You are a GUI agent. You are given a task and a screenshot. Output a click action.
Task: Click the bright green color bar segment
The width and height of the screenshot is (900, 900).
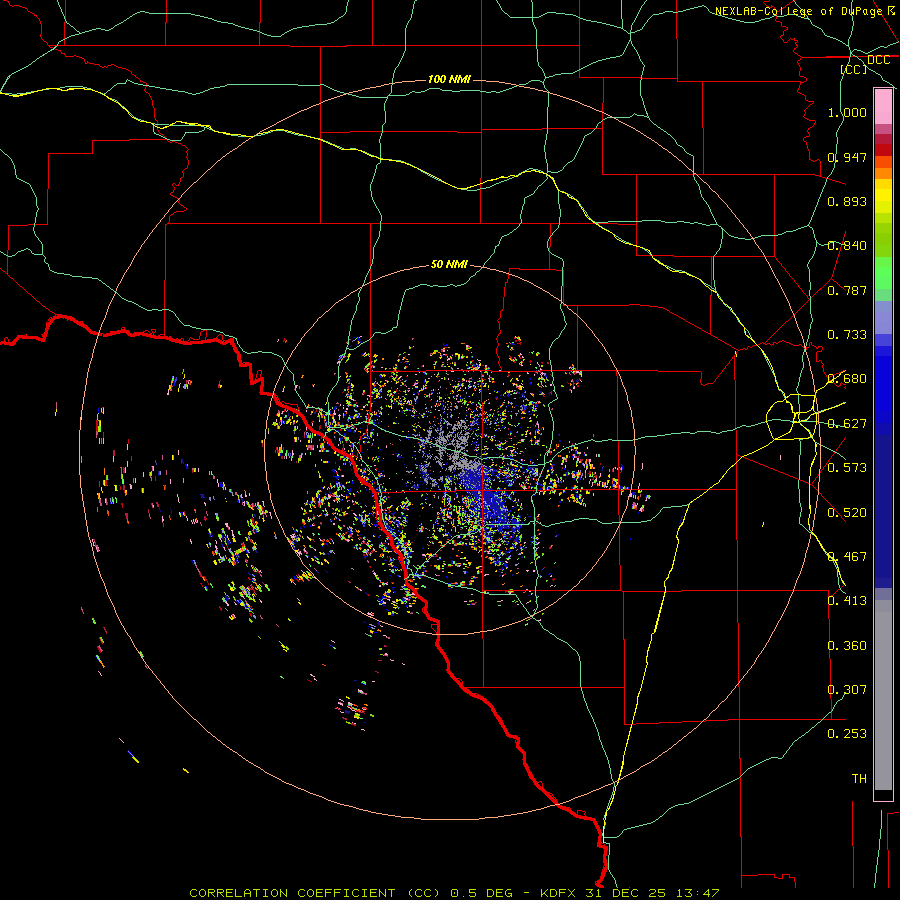[883, 273]
